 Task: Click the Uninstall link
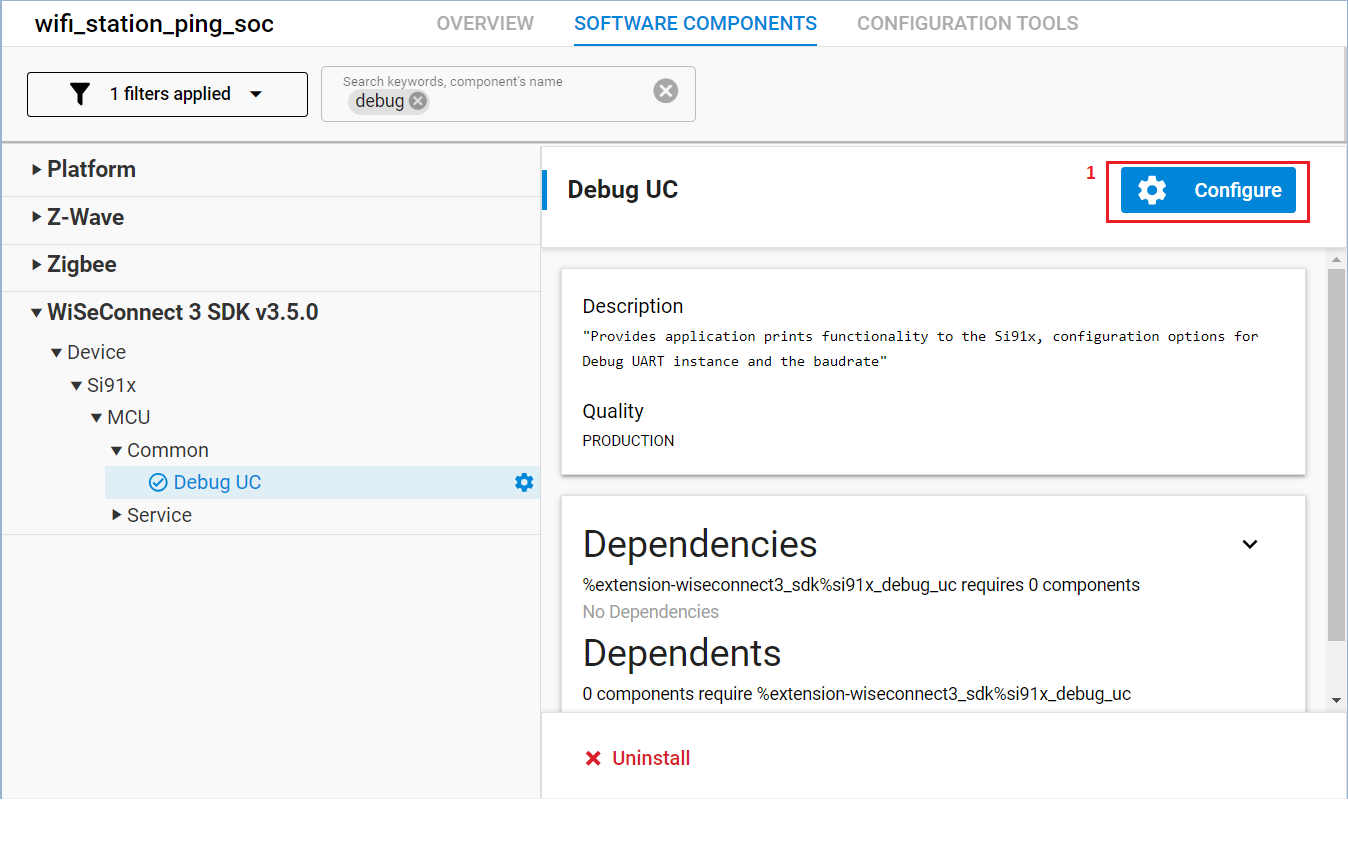pos(651,758)
